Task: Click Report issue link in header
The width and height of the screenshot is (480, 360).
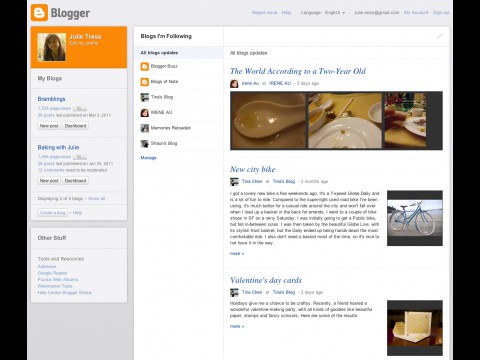Action: pyautogui.click(x=264, y=13)
